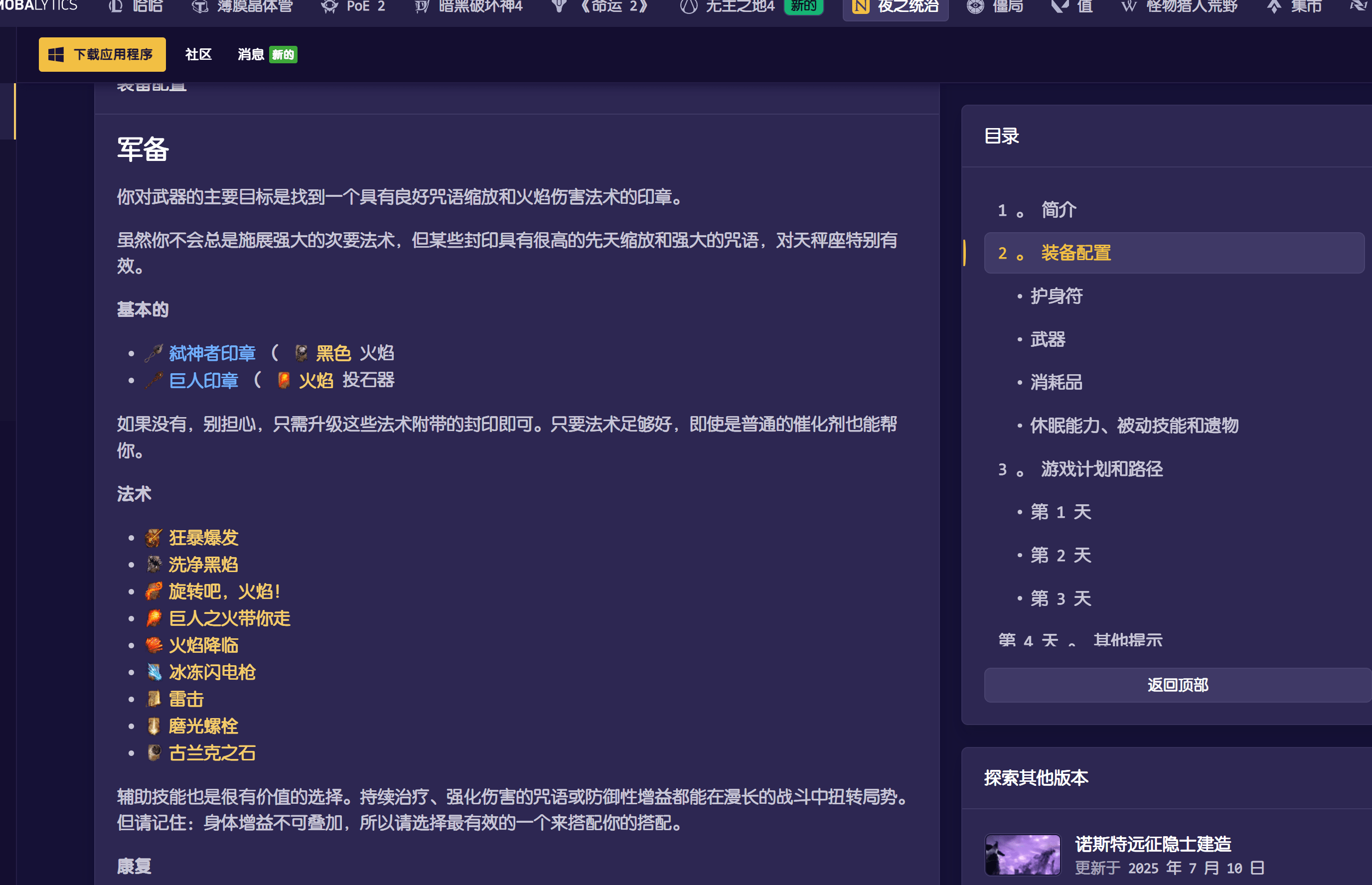The image size is (1372, 885).
Task: Click the 狂暴爆发 spell icon
Action: click(x=153, y=538)
